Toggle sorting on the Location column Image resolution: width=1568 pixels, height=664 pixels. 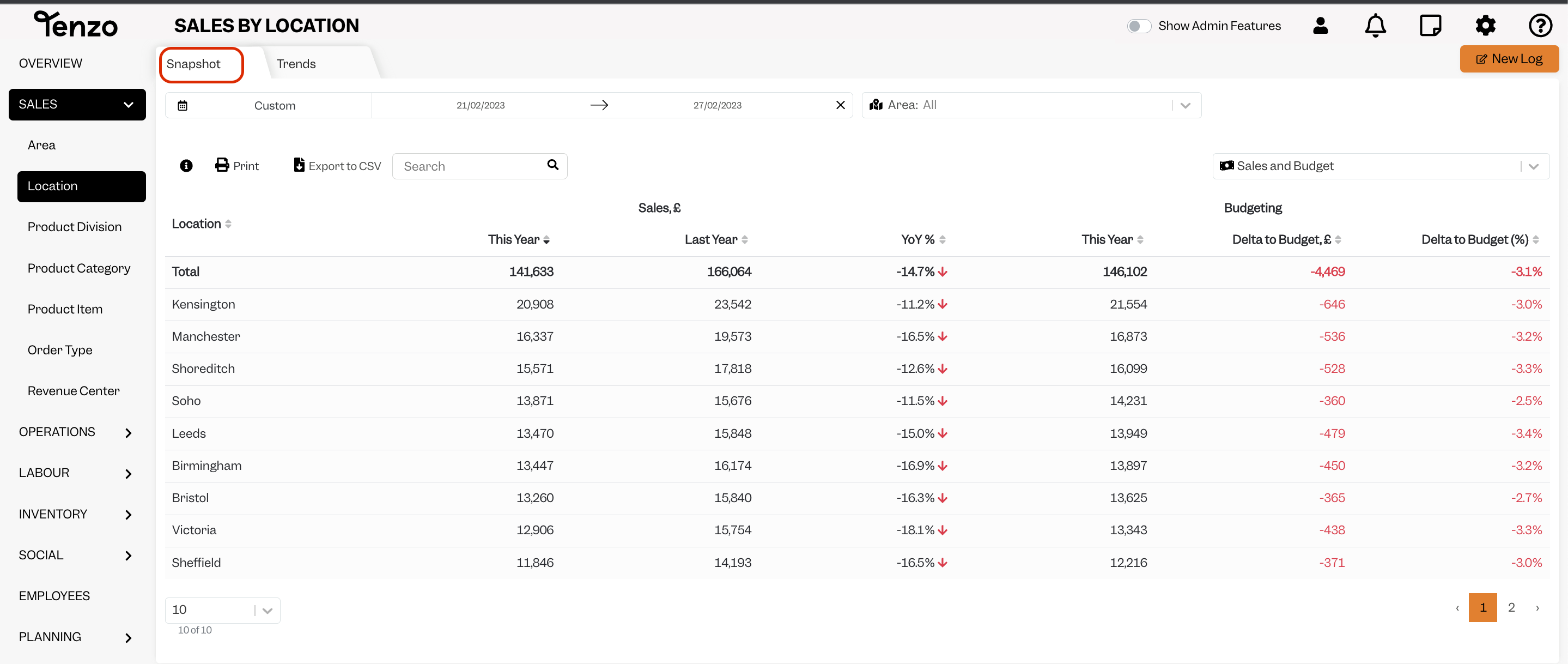click(x=228, y=223)
